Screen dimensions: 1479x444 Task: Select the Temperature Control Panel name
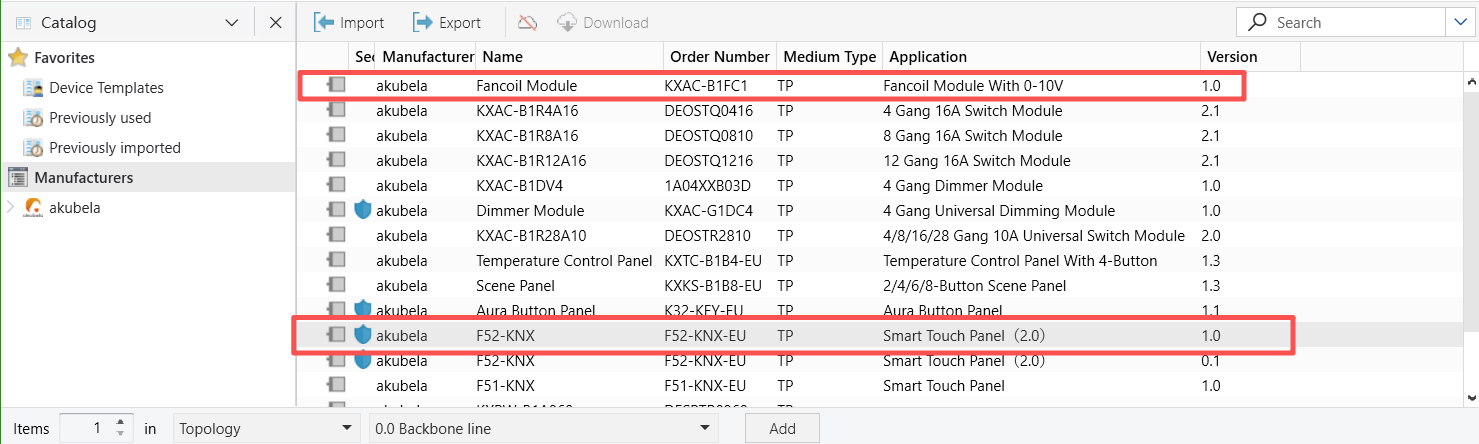[x=563, y=261]
